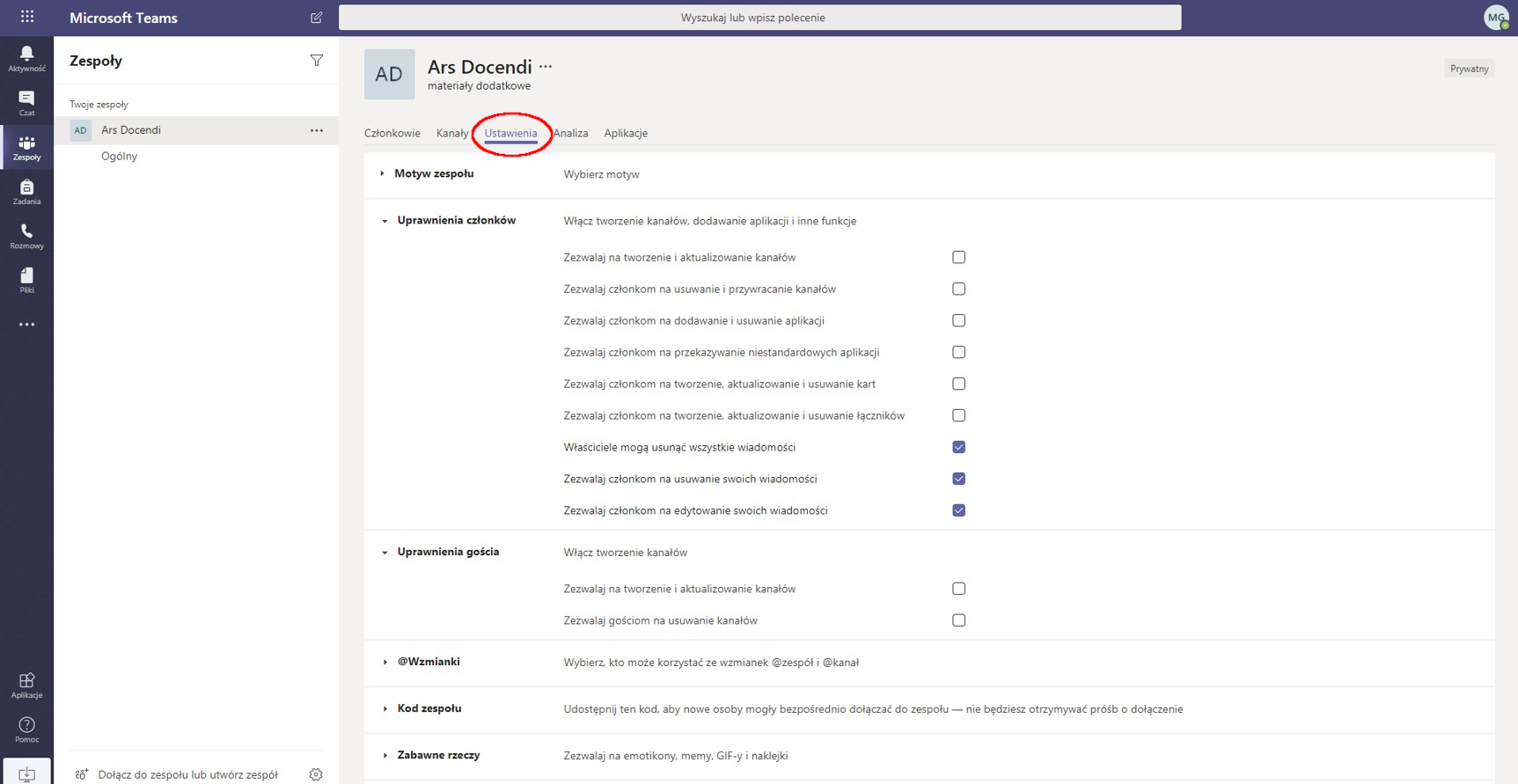Click 'Zezwalaj na emotikony, memy' description
Image resolution: width=1518 pixels, height=784 pixels.
point(676,756)
